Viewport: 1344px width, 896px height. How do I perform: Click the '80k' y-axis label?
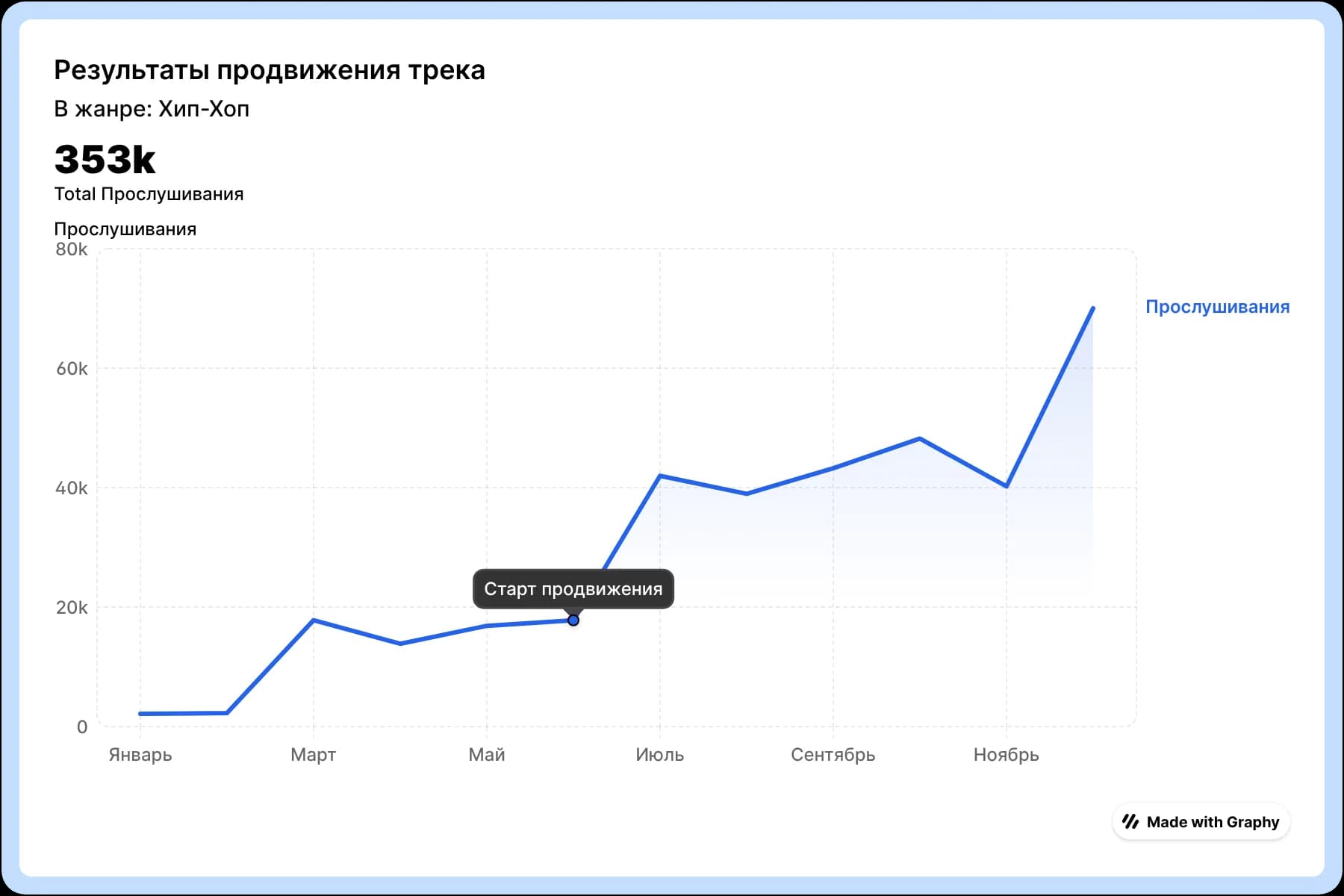[x=72, y=249]
